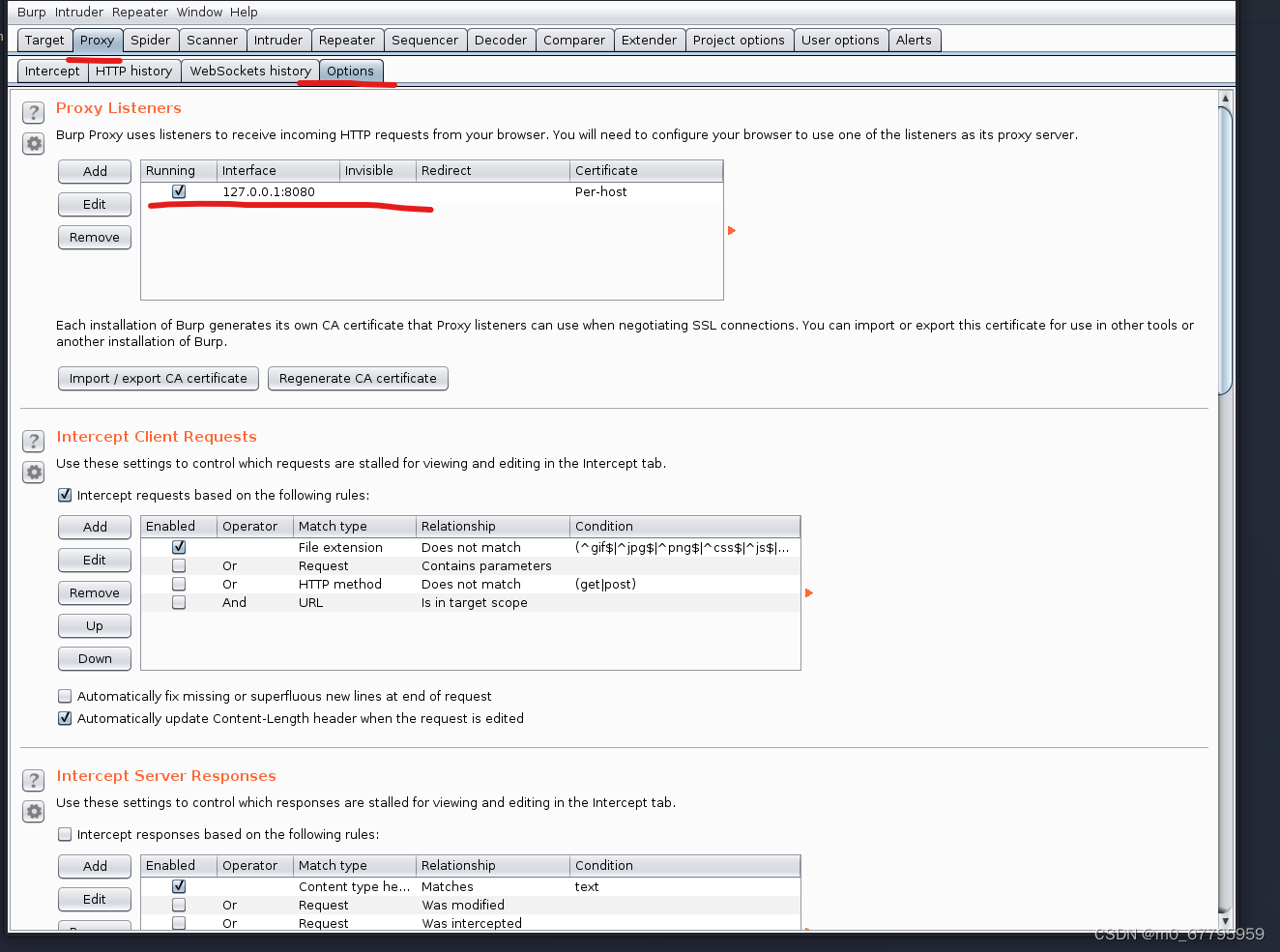Toggle automatically fix missing new lines option

point(65,696)
